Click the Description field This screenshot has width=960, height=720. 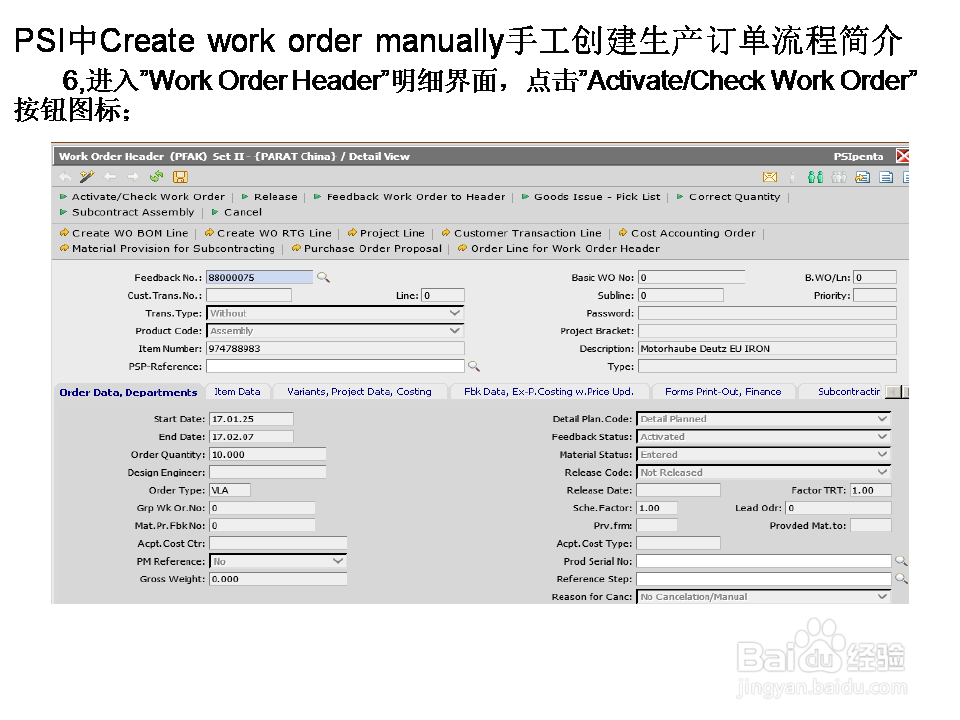tap(767, 348)
